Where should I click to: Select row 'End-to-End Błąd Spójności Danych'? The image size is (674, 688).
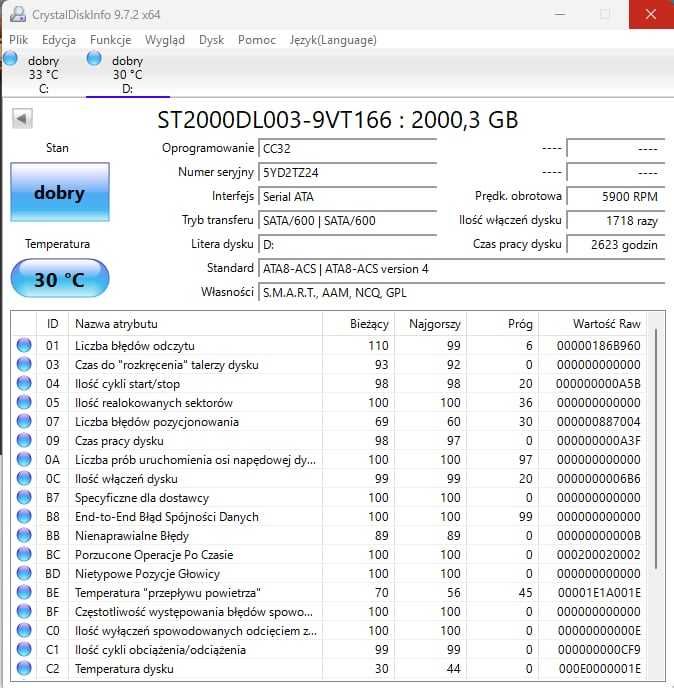pos(329,517)
